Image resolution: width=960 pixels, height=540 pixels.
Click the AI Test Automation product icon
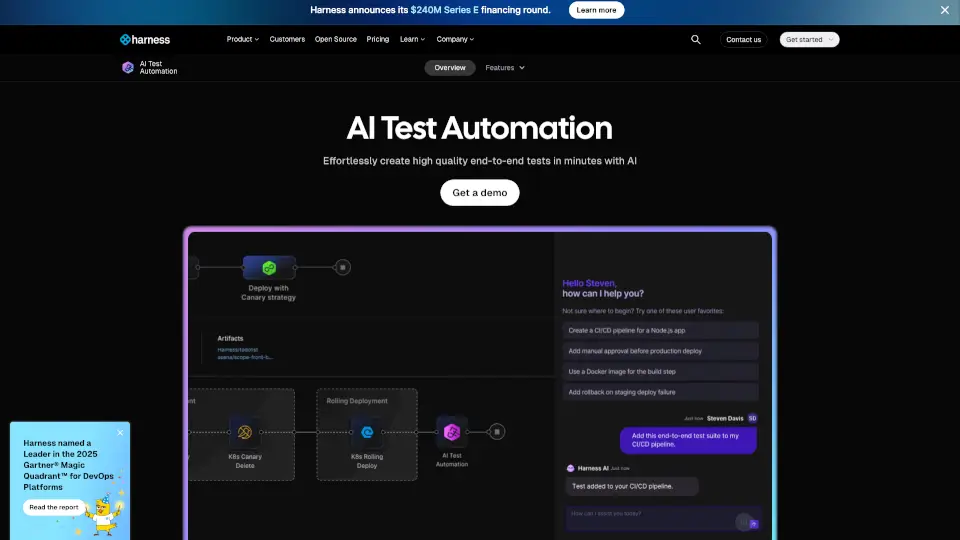coord(127,68)
